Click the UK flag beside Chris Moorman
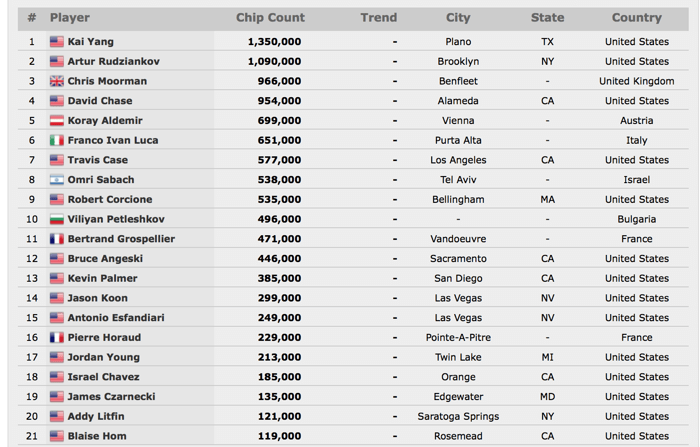Image resolution: width=700 pixels, height=447 pixels. (x=57, y=81)
